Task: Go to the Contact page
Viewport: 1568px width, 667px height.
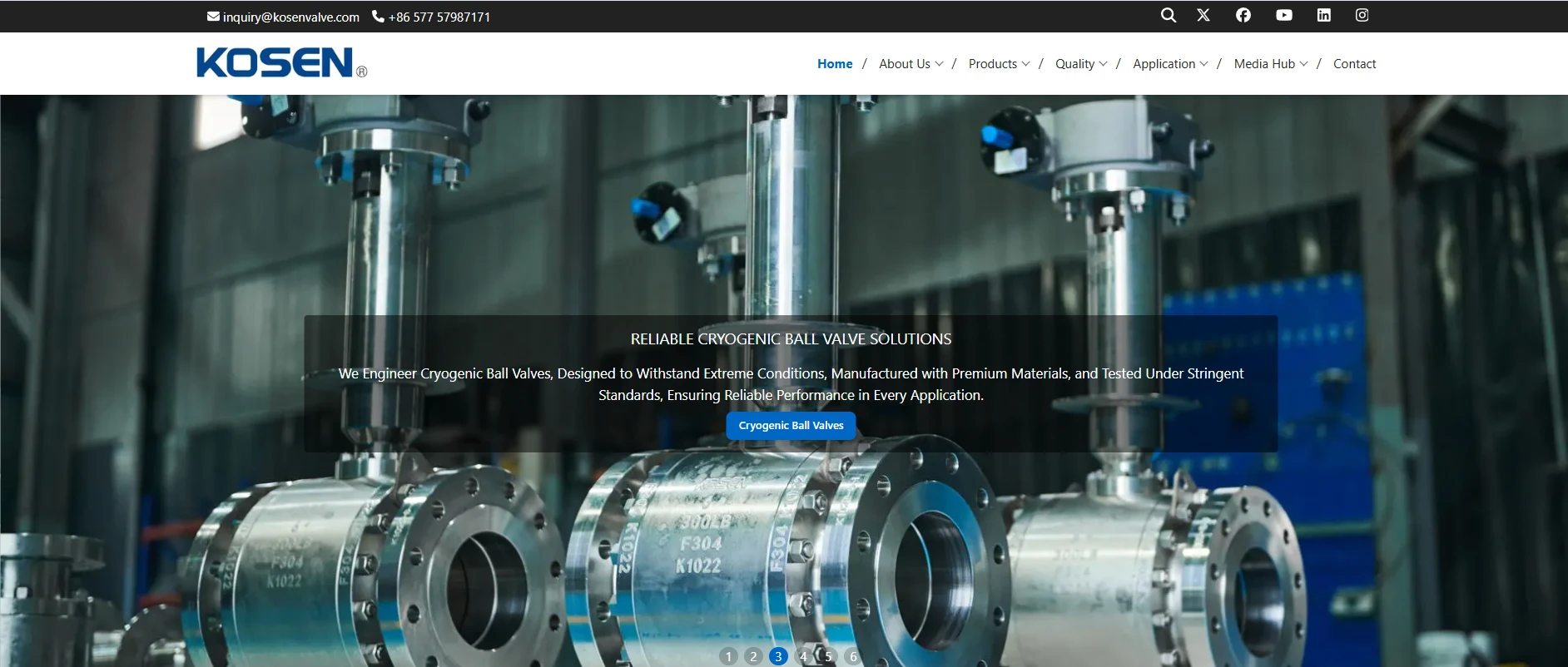Action: click(x=1355, y=64)
